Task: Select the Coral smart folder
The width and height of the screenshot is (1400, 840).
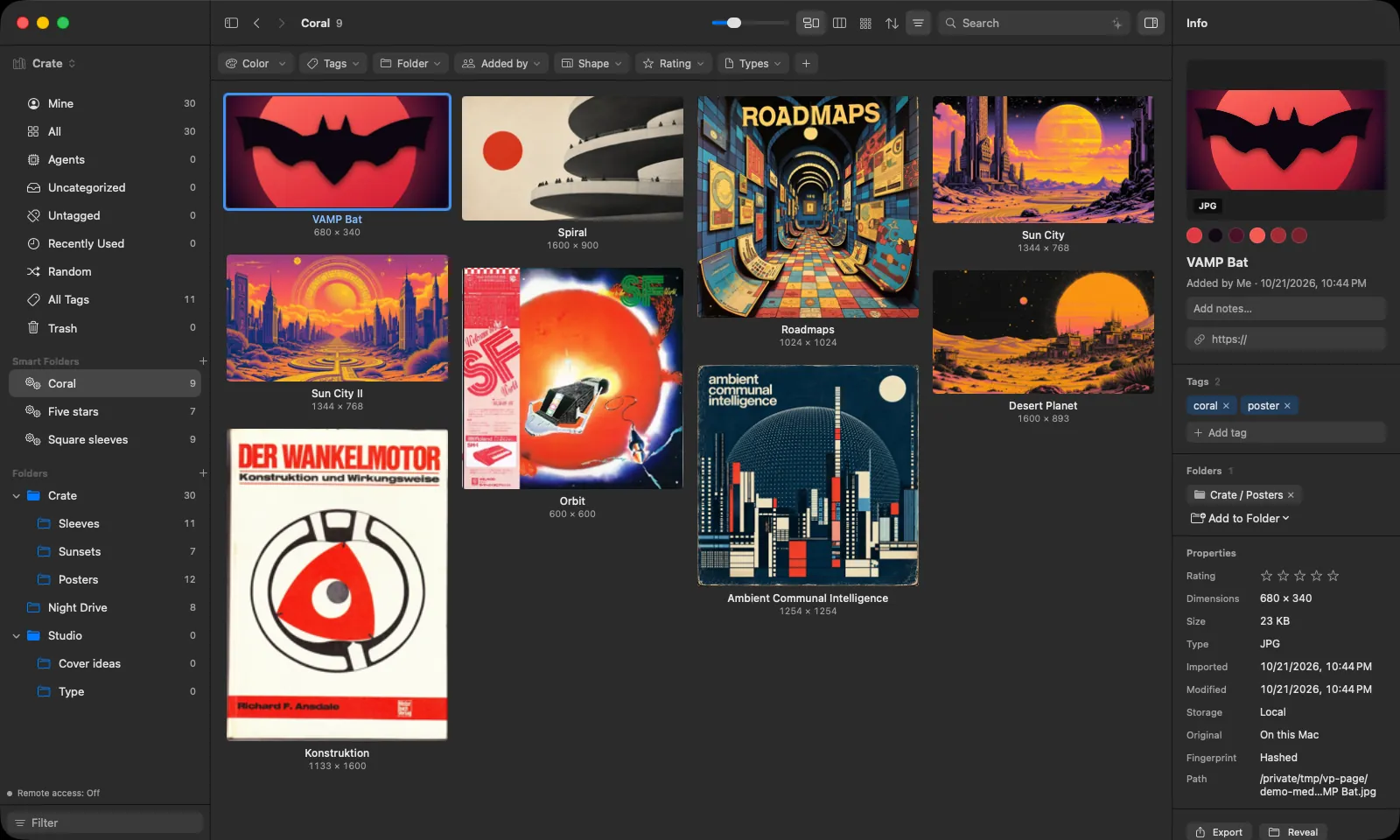Action: pyautogui.click(x=105, y=383)
